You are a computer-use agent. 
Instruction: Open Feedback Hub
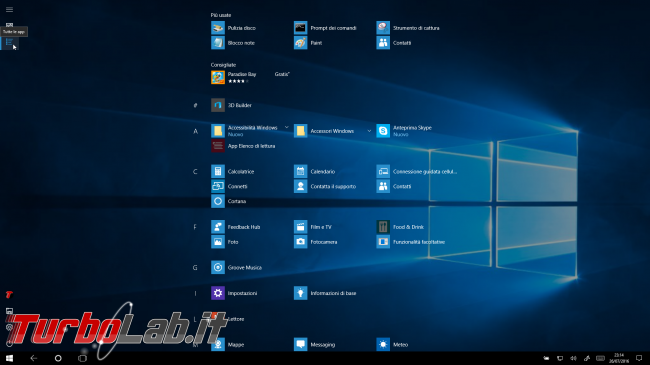[x=236, y=227]
